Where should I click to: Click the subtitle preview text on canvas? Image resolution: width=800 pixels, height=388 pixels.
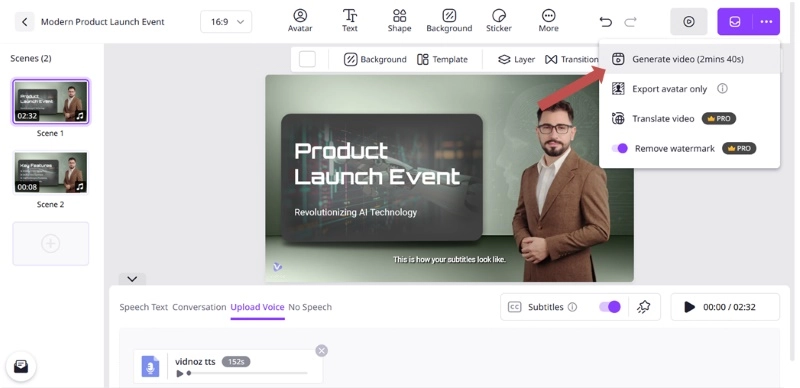coord(449,259)
